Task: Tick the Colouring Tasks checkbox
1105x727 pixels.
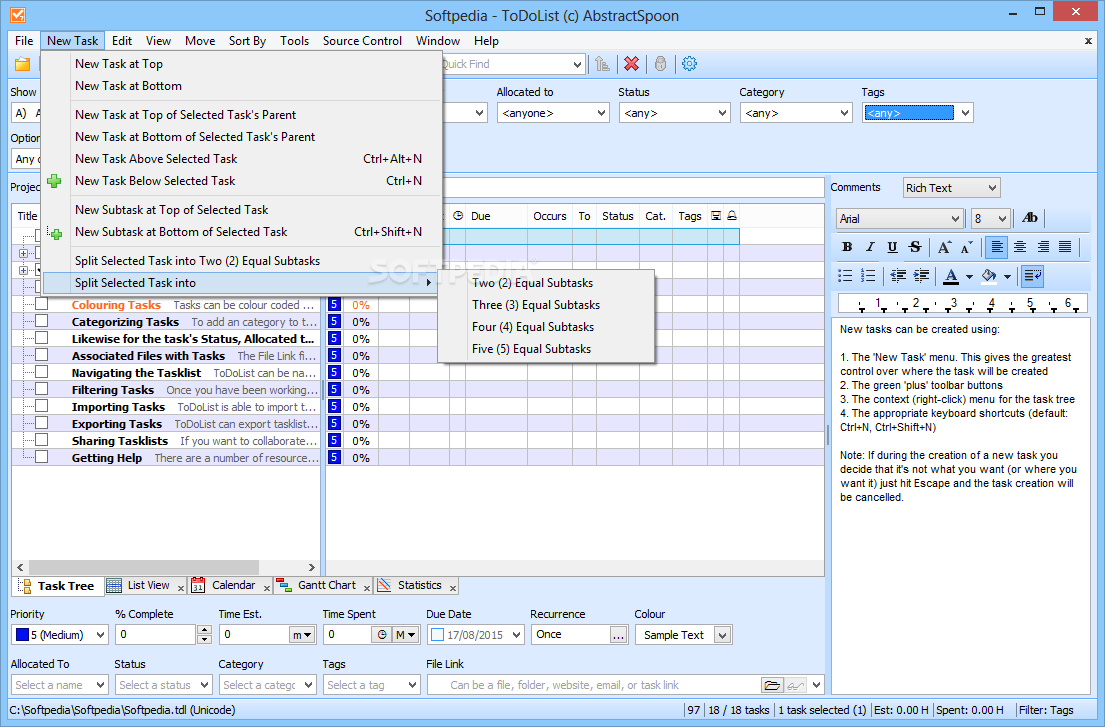Action: point(42,304)
